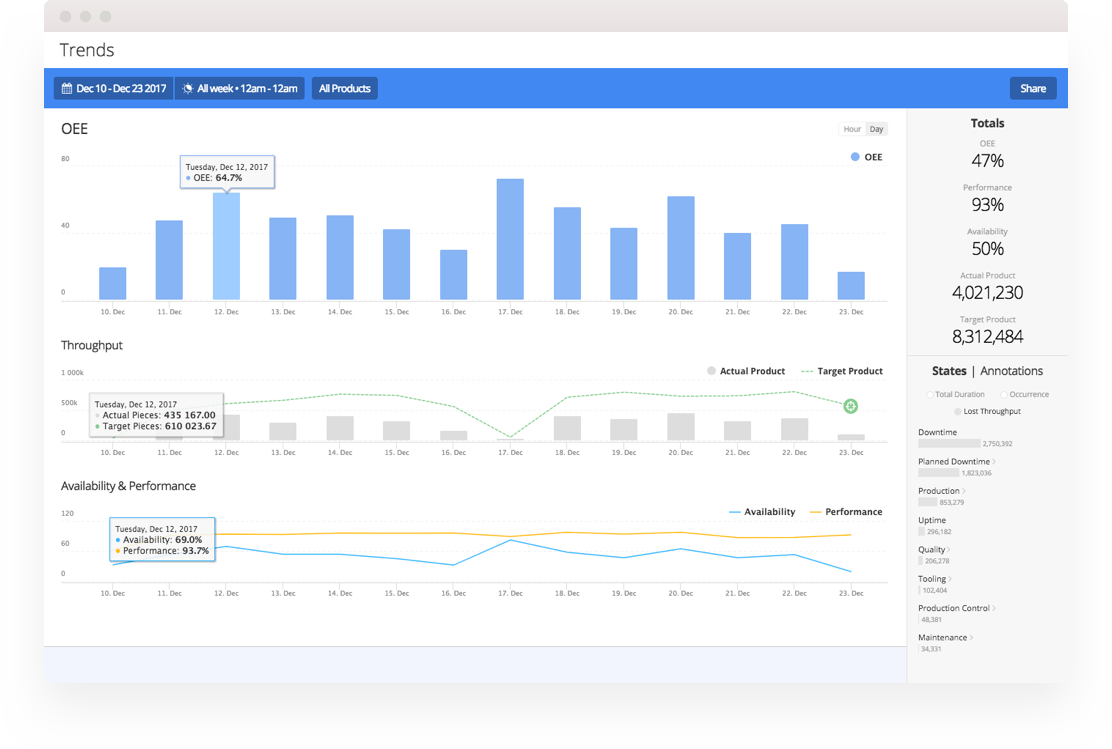Expand the Planned Downtime state
This screenshot has height=749, width=1112.
click(994, 462)
